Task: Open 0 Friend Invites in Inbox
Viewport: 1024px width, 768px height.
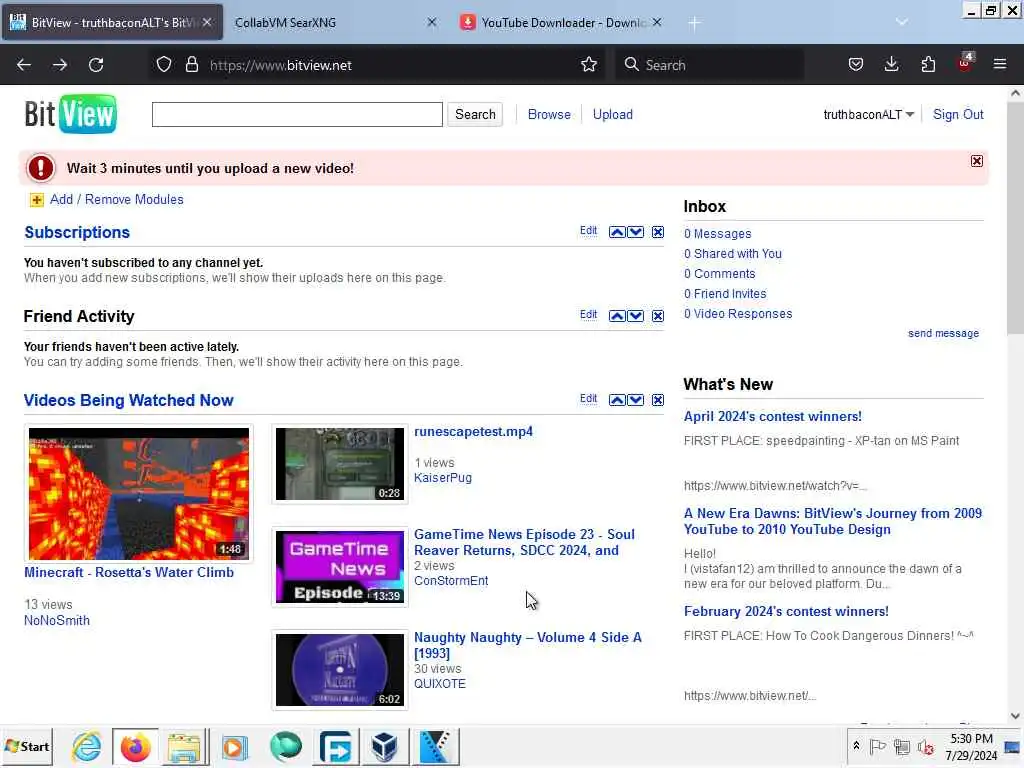Action: click(x=725, y=294)
